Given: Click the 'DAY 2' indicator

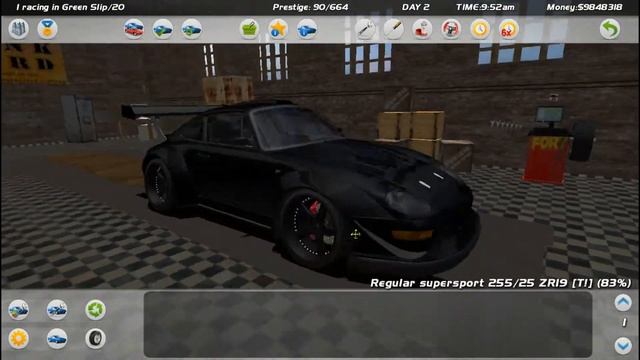Looking at the screenshot, I should pyautogui.click(x=415, y=7).
